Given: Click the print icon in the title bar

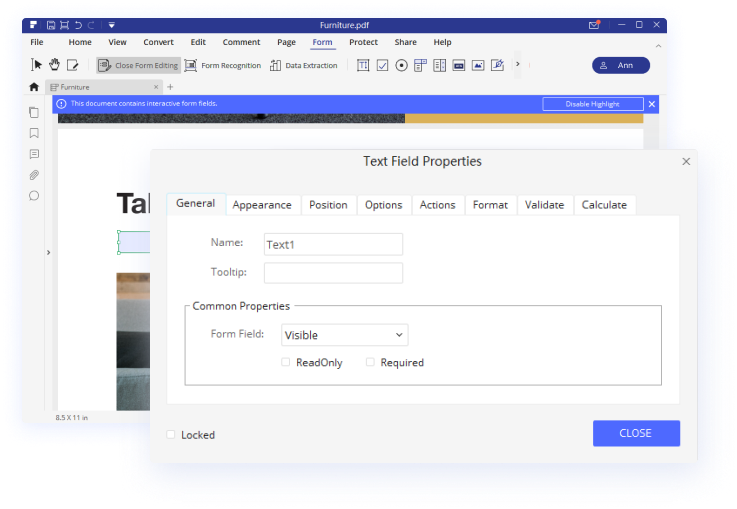Looking at the screenshot, I should click(x=64, y=25).
